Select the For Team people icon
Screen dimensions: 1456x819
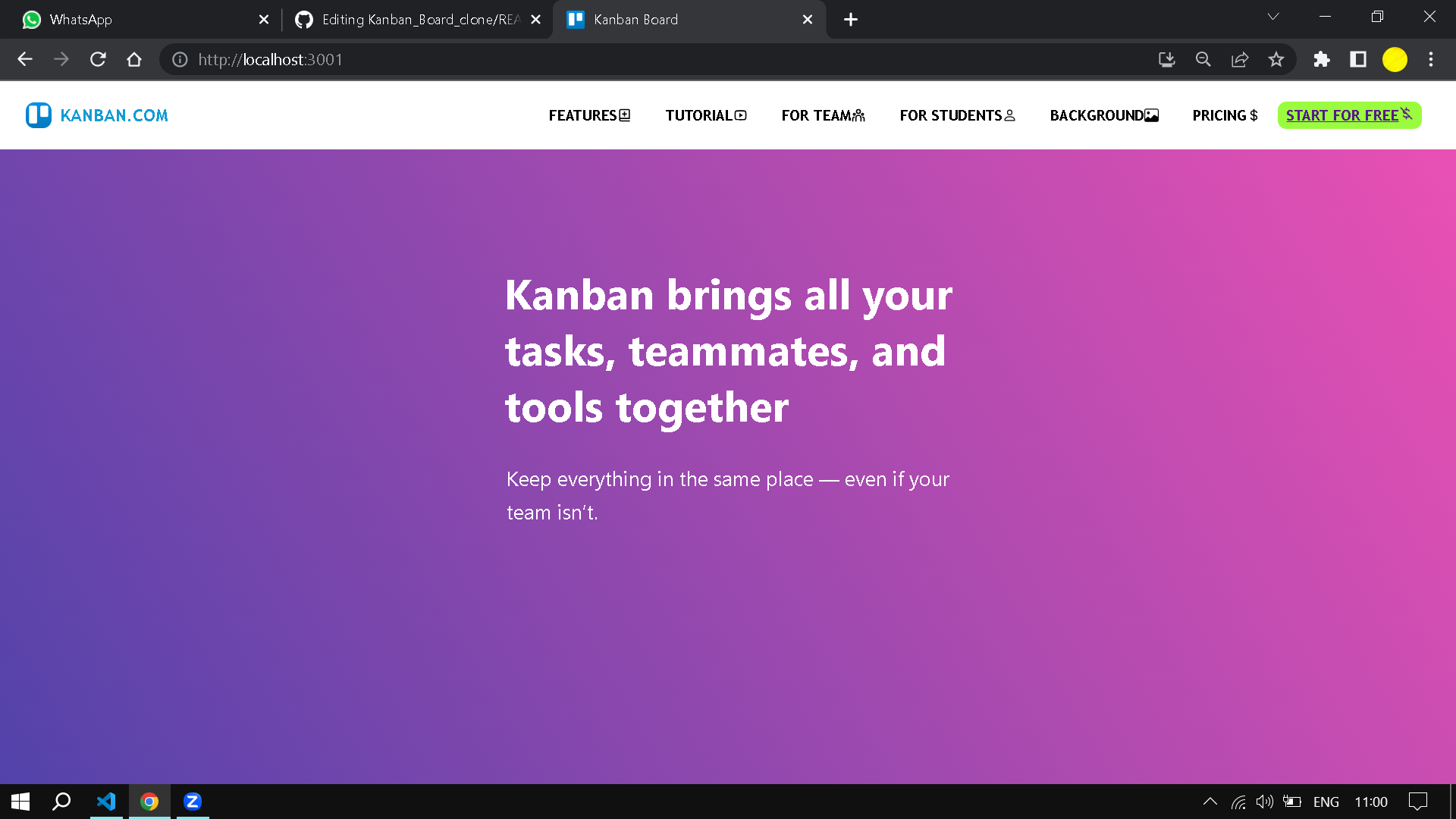pos(858,115)
